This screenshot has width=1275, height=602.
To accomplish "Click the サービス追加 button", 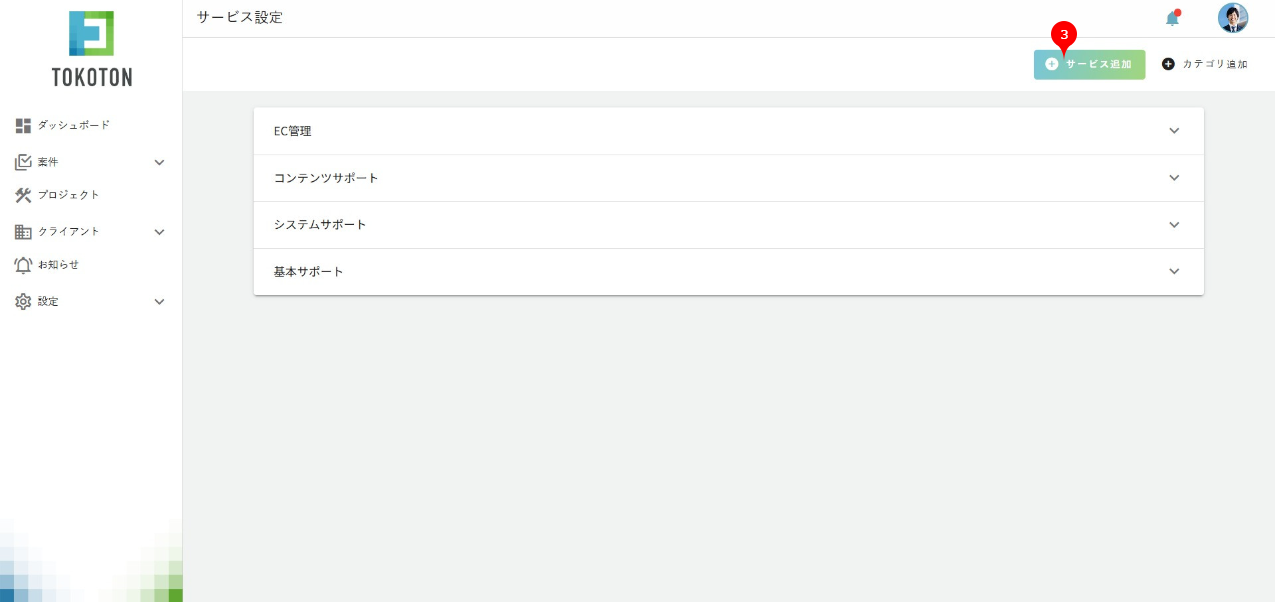I will pos(1089,64).
